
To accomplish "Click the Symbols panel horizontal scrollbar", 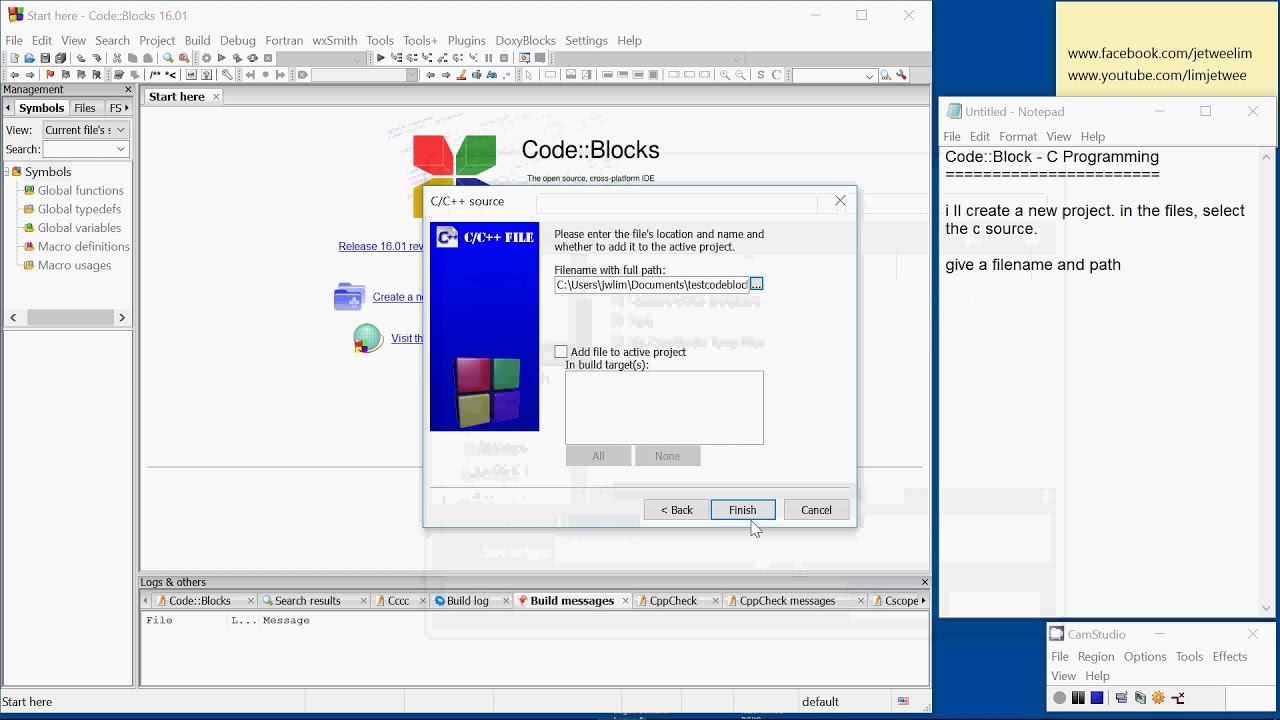I will point(68,317).
